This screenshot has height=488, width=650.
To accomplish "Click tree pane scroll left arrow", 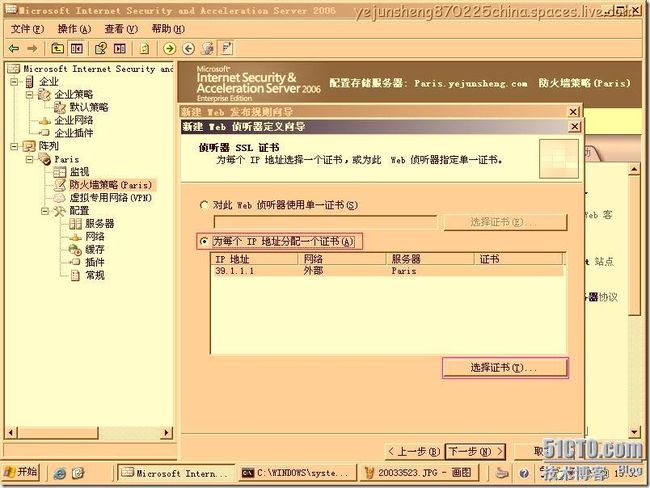I will click(x=11, y=433).
